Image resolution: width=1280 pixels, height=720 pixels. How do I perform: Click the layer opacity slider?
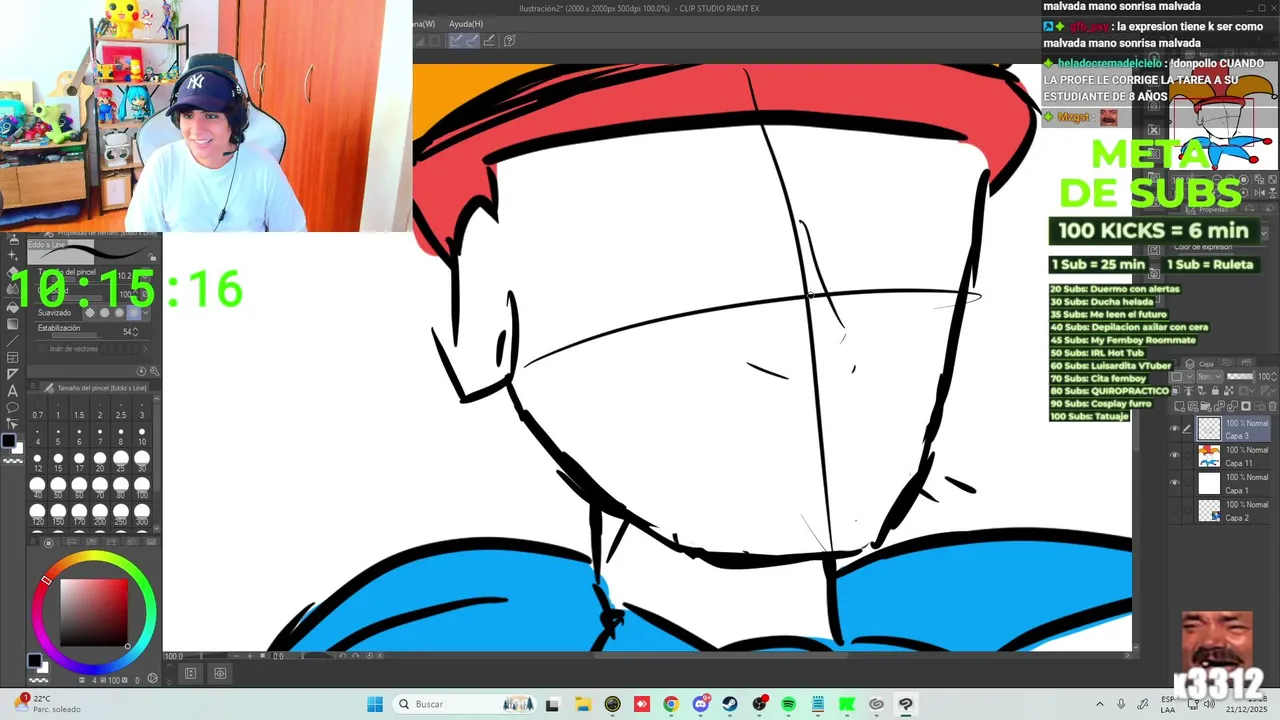click(x=1240, y=376)
